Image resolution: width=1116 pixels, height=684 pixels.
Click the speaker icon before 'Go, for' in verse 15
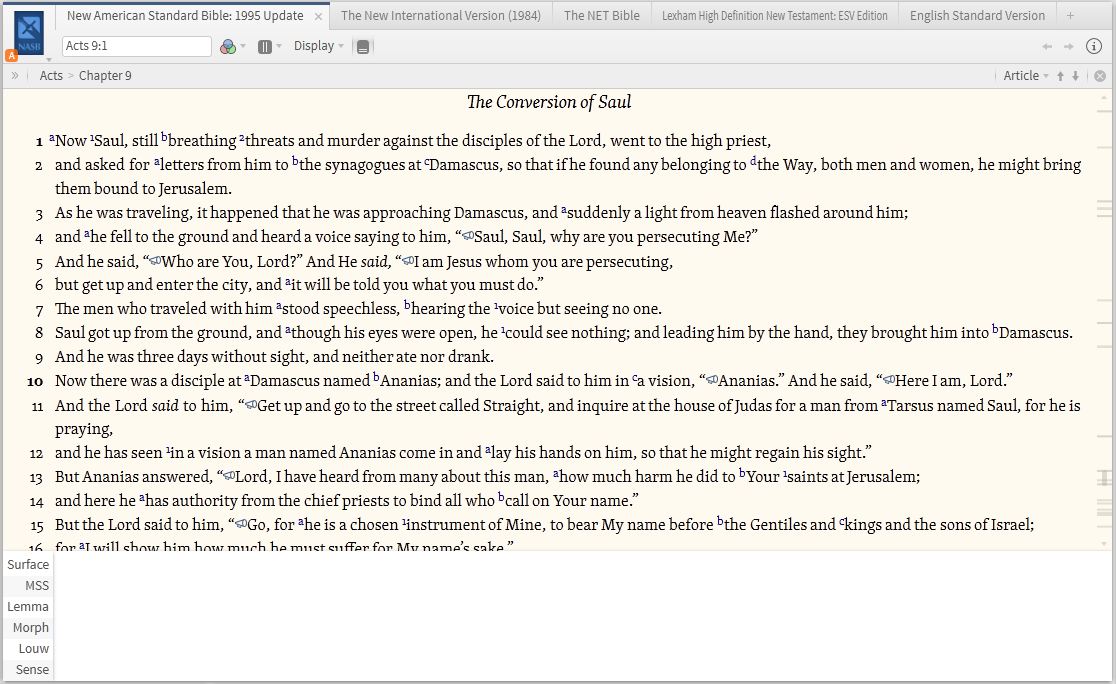(x=241, y=525)
